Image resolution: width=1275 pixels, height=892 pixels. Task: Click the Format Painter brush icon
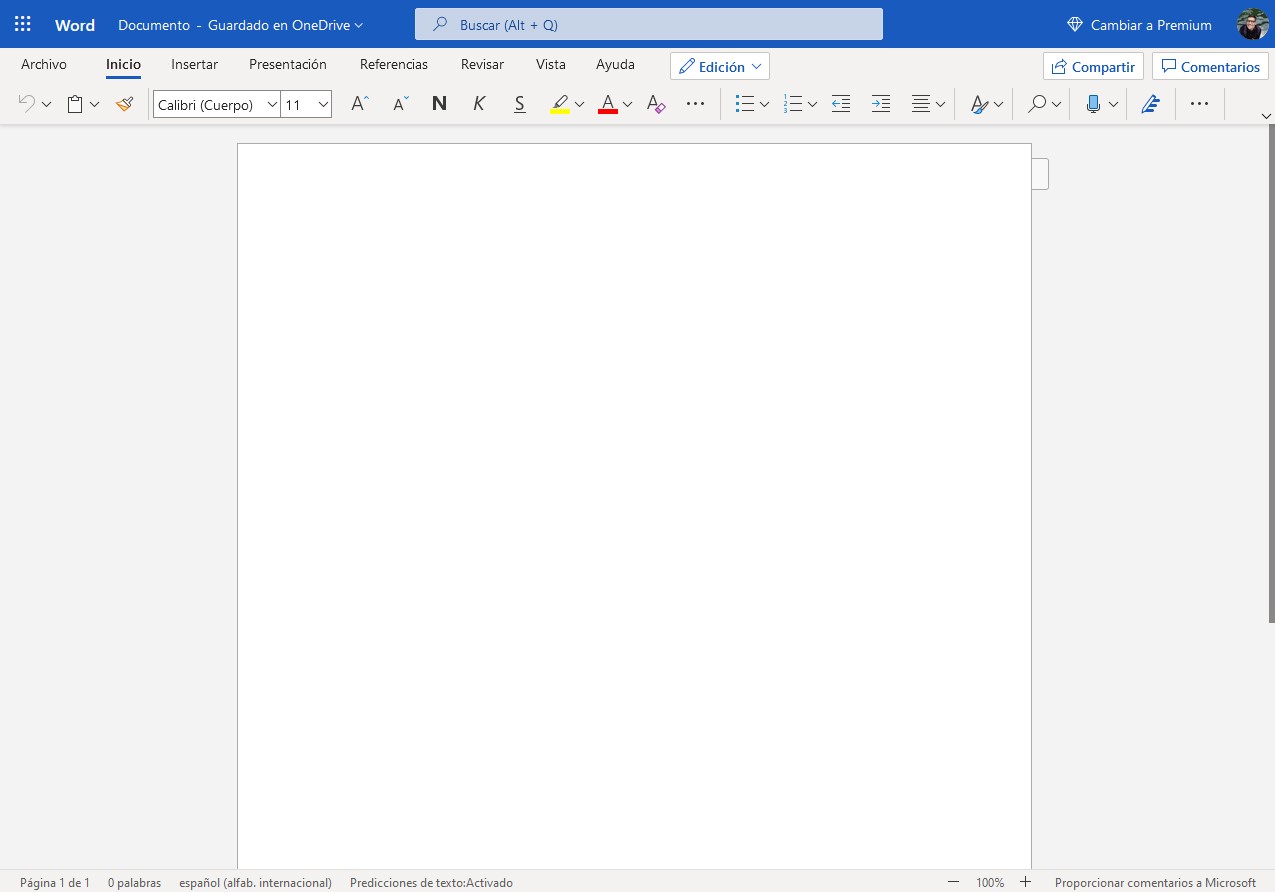coord(124,104)
